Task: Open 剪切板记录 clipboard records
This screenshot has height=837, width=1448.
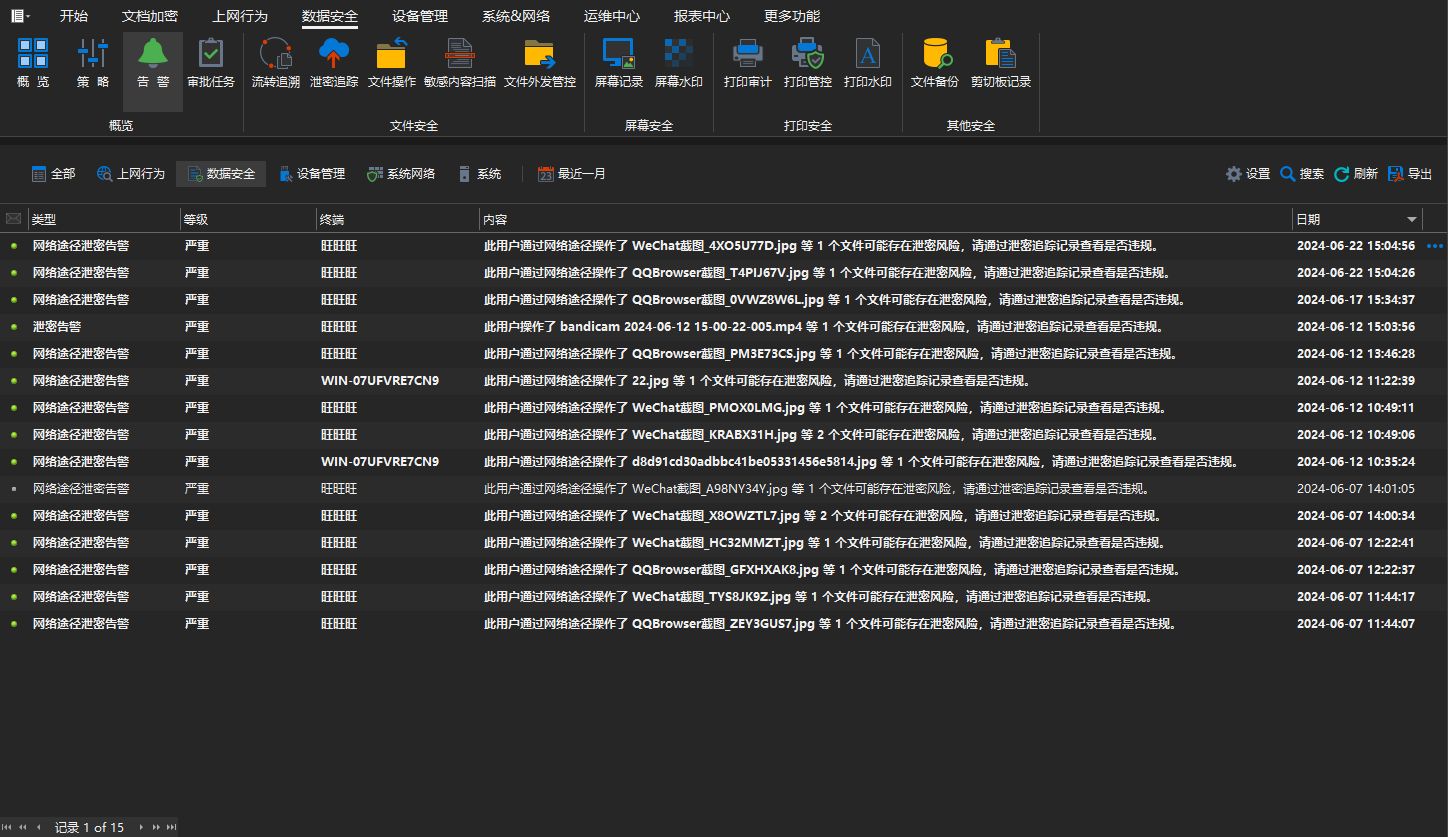Action: click(1001, 63)
